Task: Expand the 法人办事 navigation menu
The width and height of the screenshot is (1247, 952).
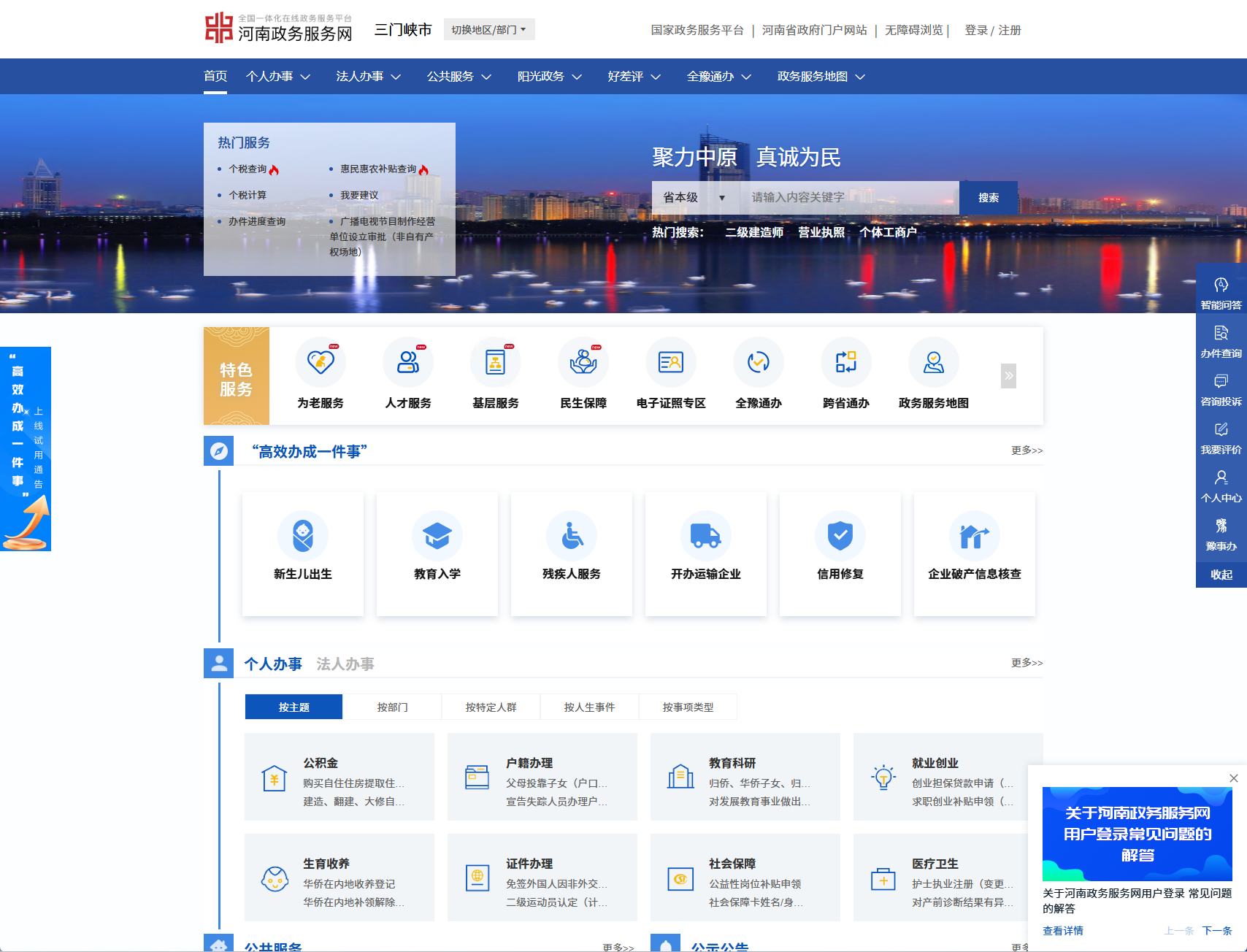Action: point(369,76)
